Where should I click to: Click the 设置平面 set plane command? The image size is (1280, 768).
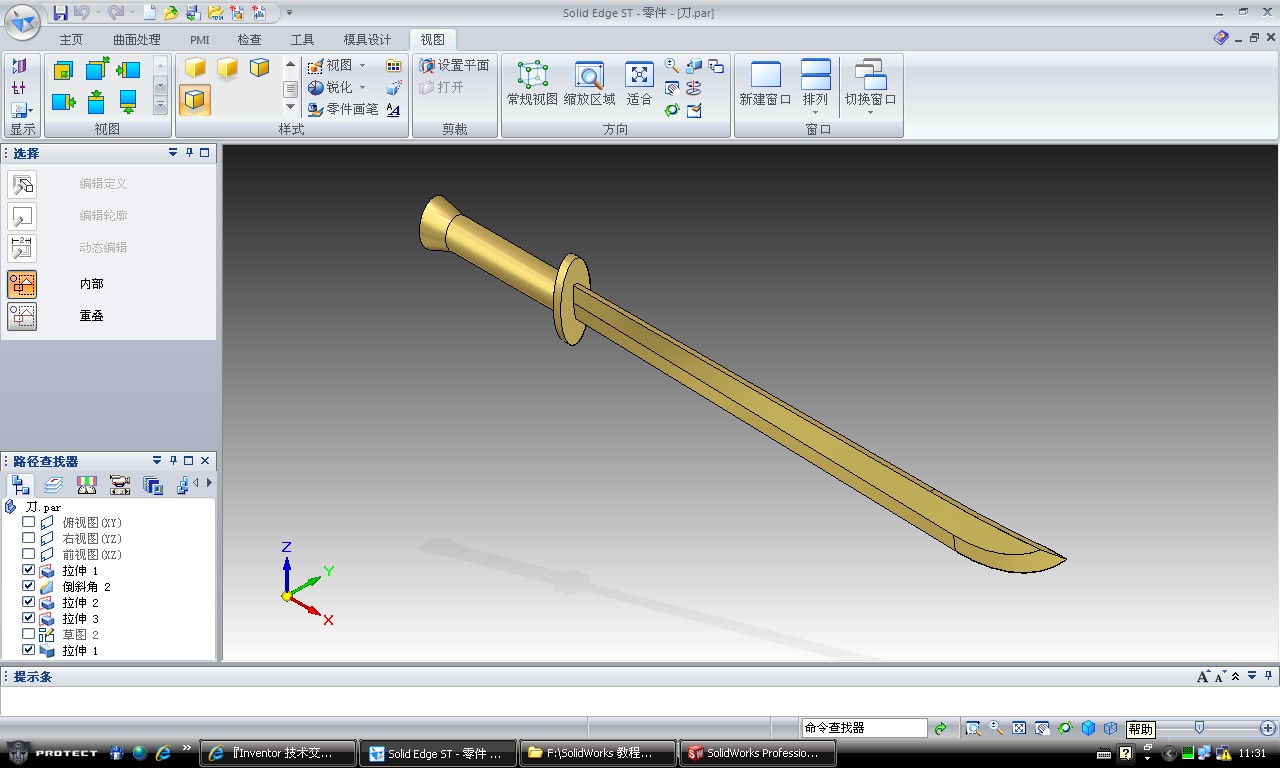click(455, 65)
